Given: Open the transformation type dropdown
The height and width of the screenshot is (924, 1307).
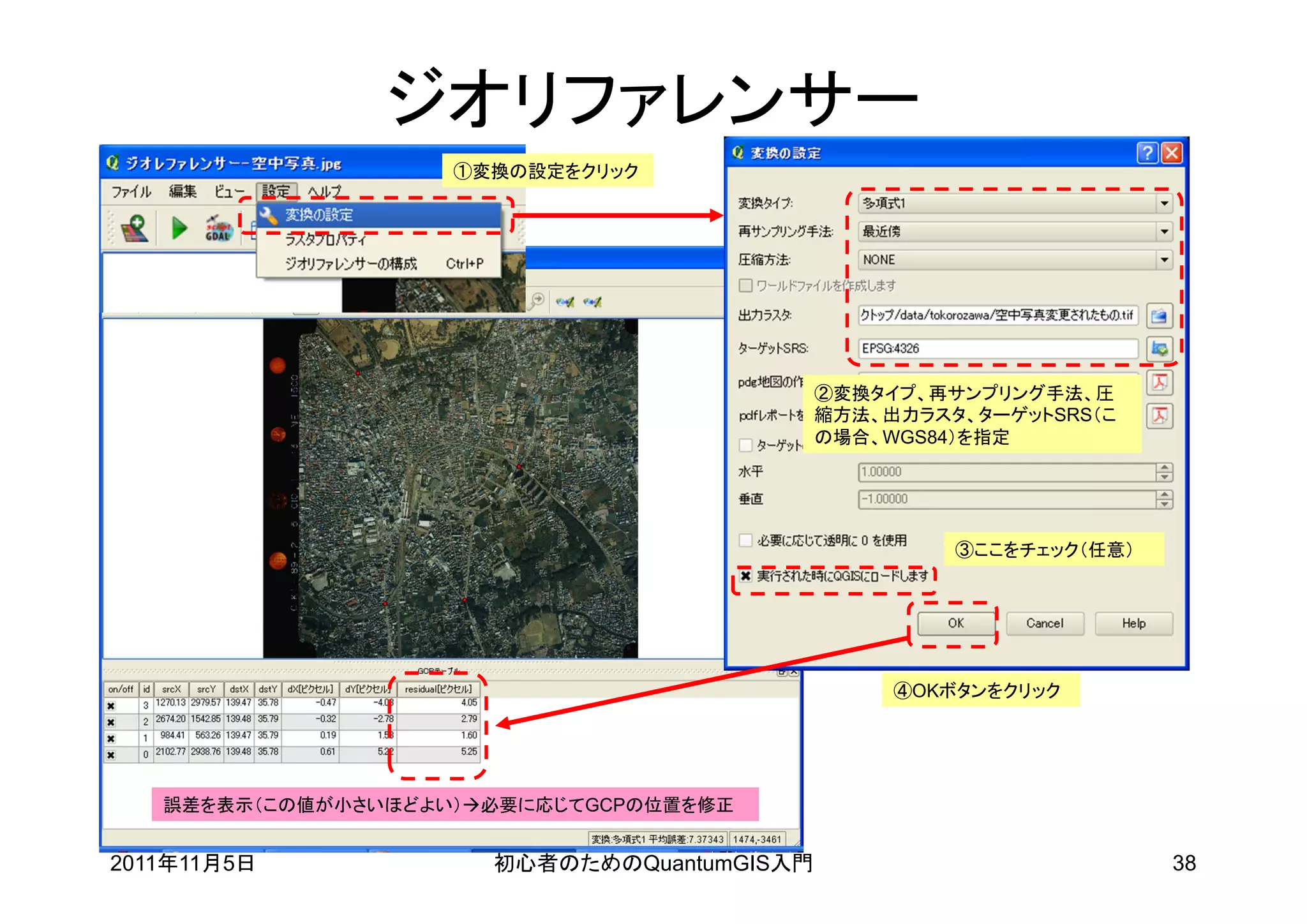Looking at the screenshot, I should pos(1164,203).
